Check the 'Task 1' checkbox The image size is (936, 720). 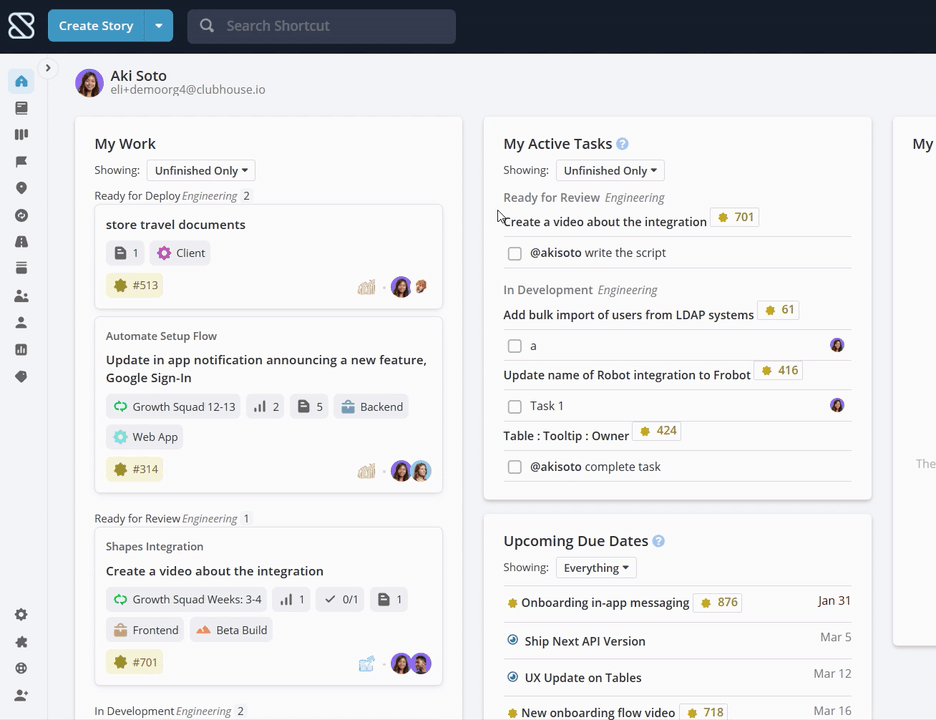click(x=515, y=407)
